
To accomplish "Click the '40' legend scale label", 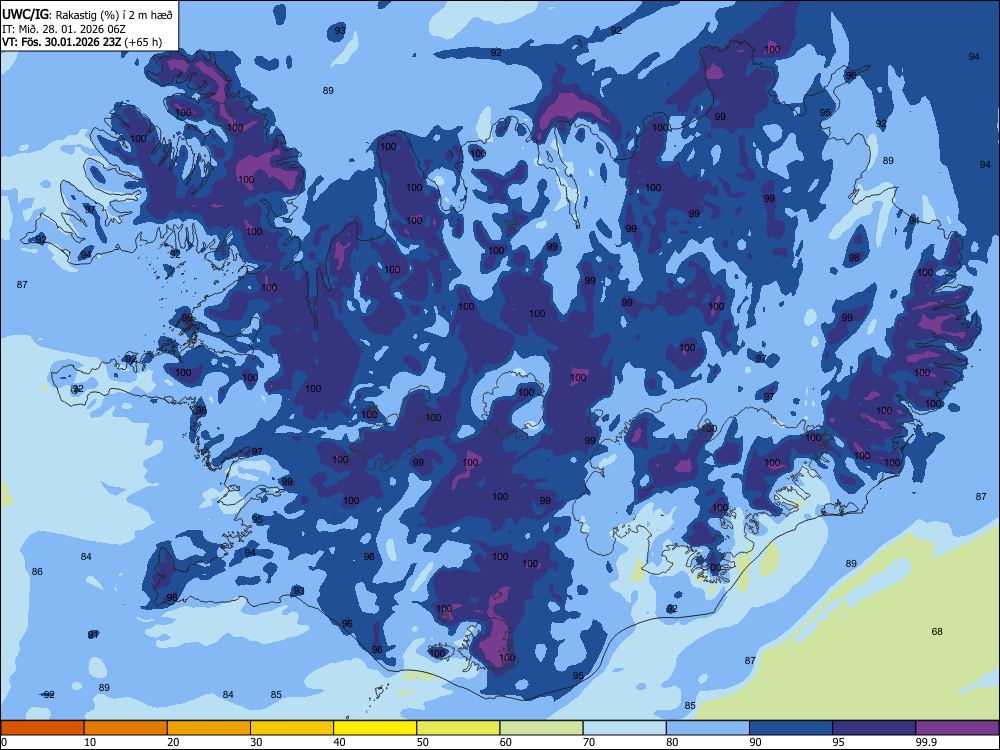I will [x=339, y=742].
